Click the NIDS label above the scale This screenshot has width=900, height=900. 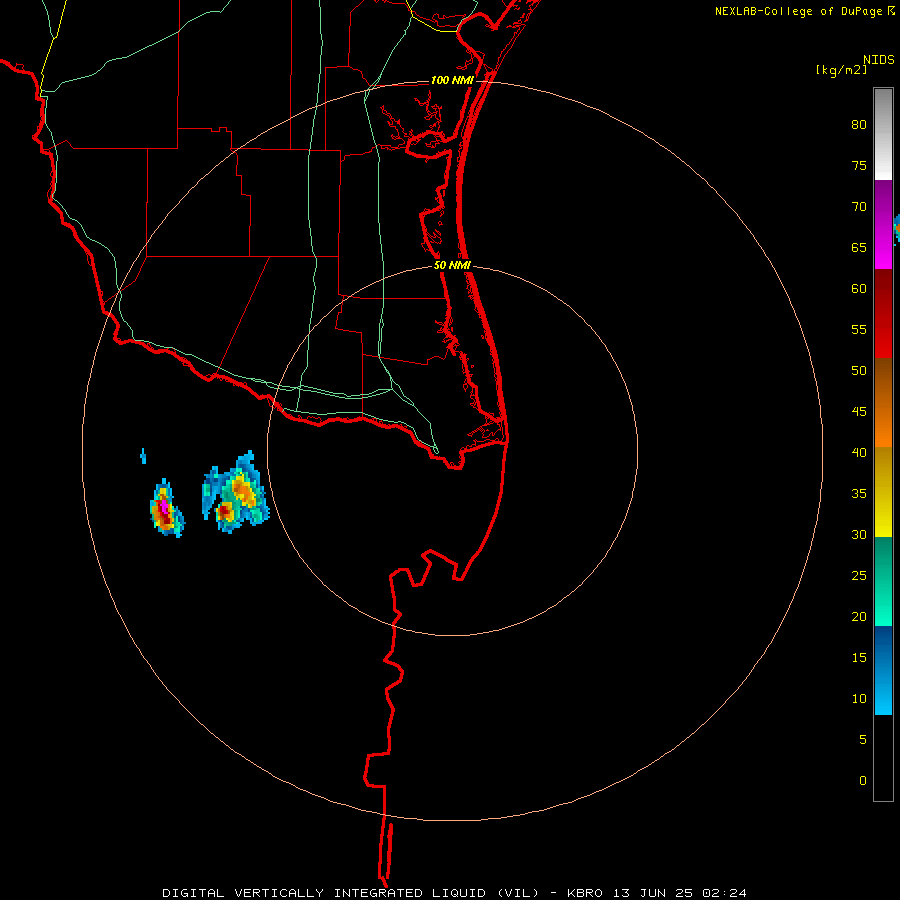point(878,60)
